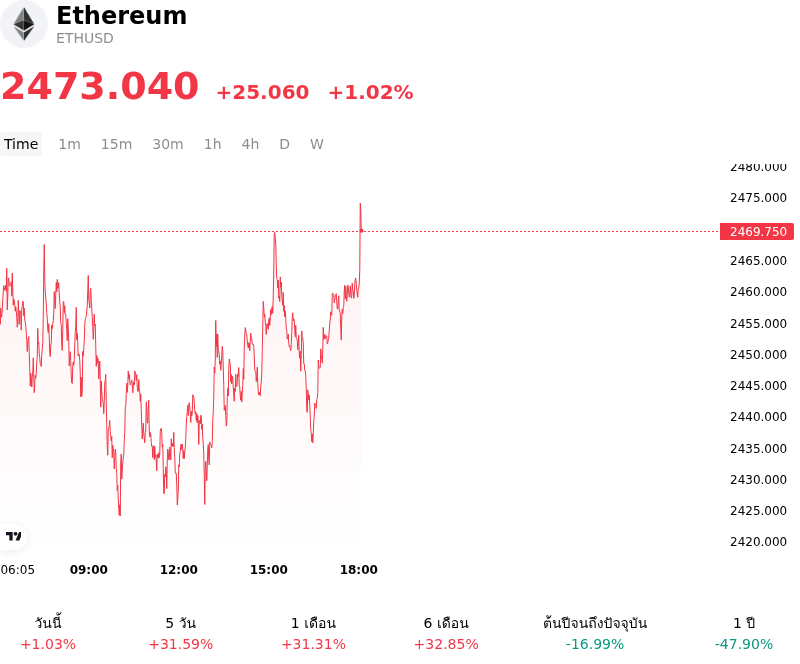800x664 pixels.
Task: Select the 1 เดือน performance range
Action: [313, 633]
